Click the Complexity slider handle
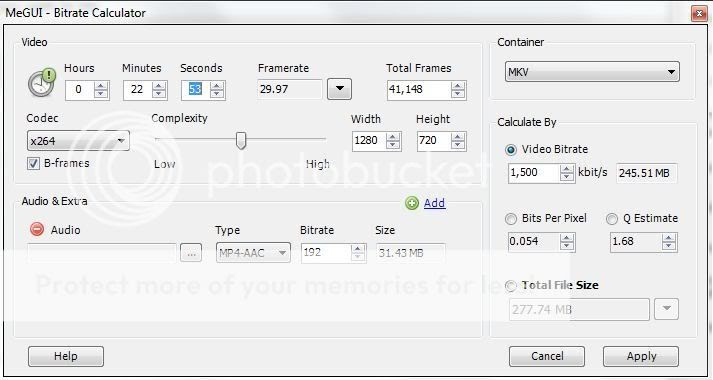713x380 pixels. point(241,140)
